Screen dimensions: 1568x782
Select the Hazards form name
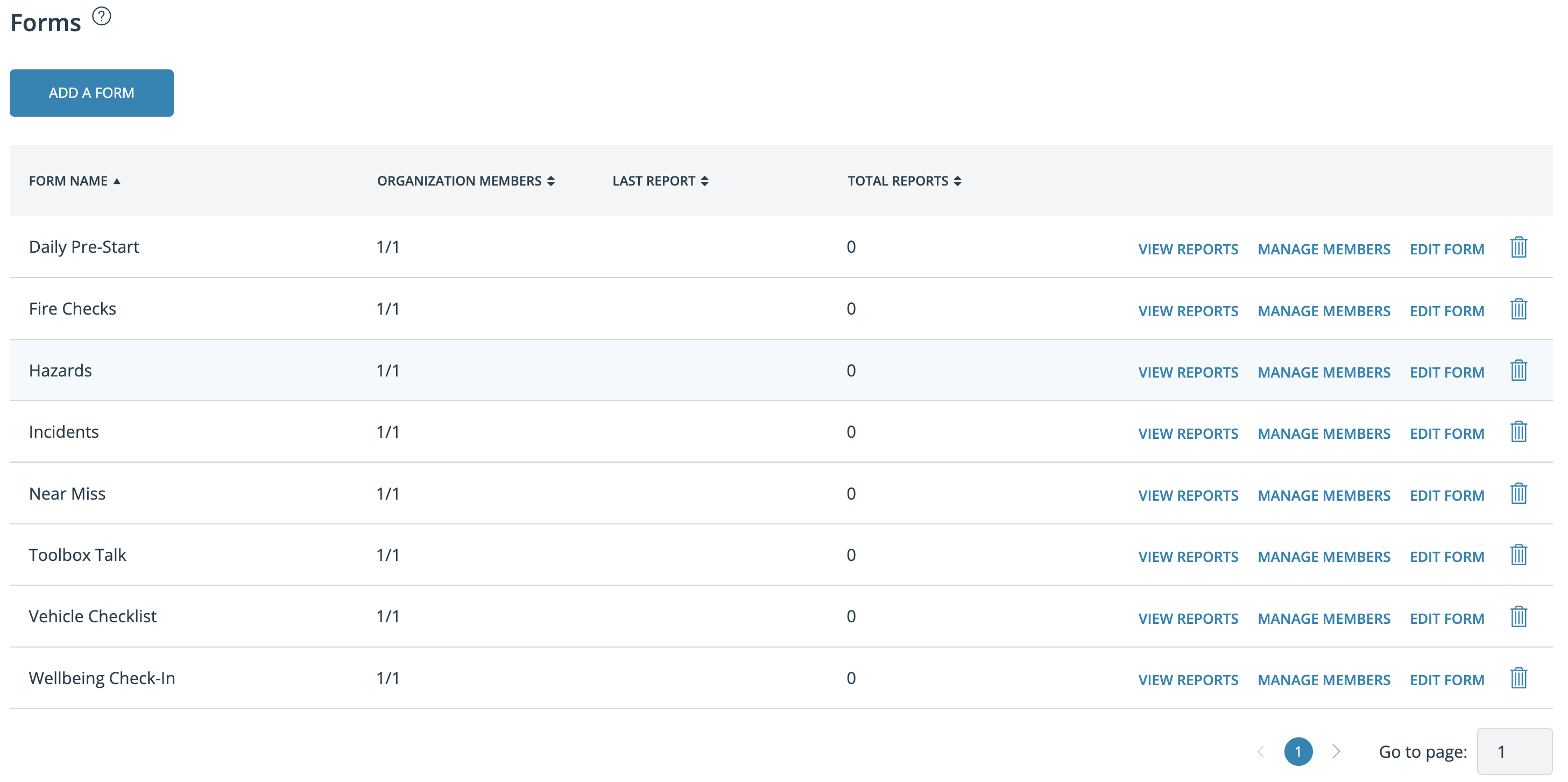pyautogui.click(x=60, y=371)
